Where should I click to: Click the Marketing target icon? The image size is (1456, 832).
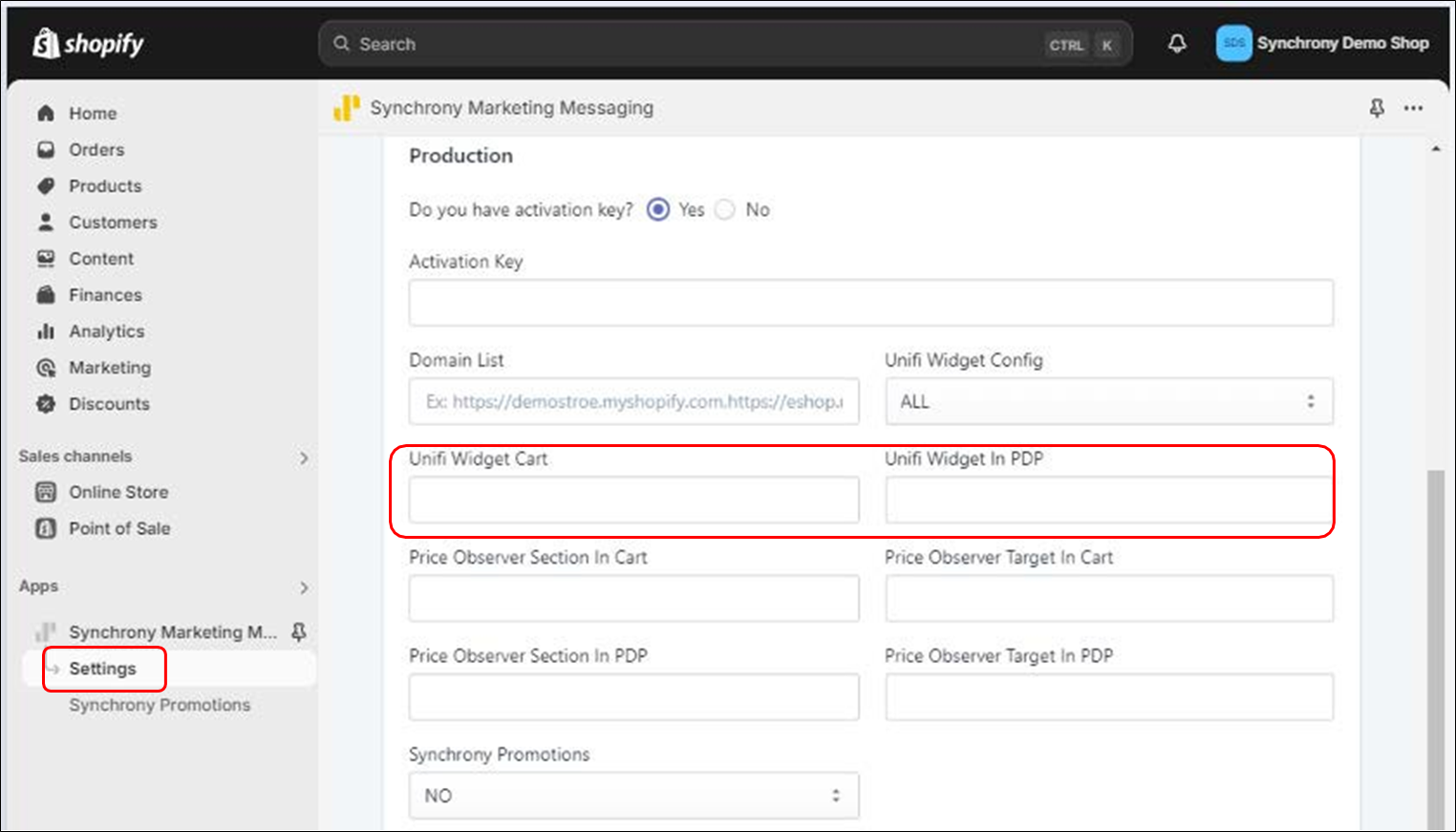(46, 367)
